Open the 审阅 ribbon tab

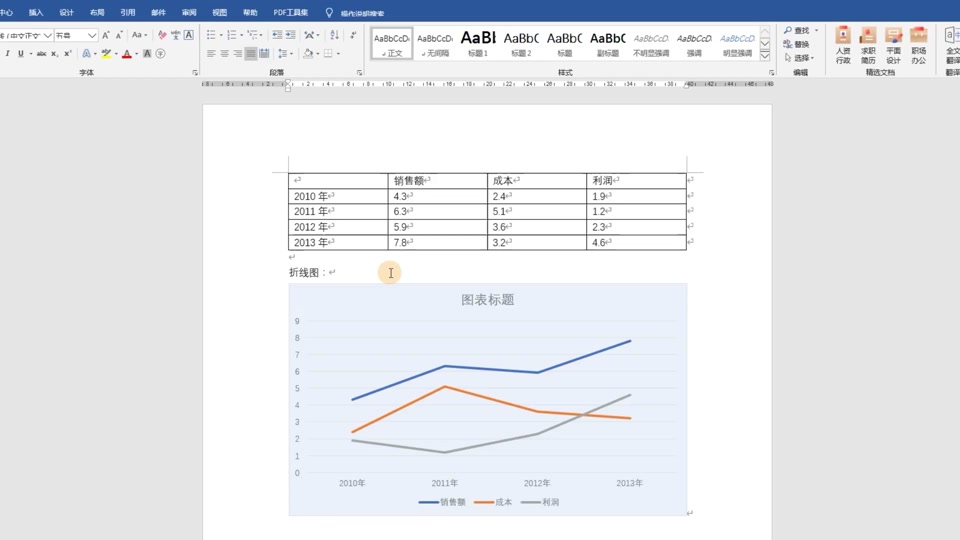(x=189, y=13)
